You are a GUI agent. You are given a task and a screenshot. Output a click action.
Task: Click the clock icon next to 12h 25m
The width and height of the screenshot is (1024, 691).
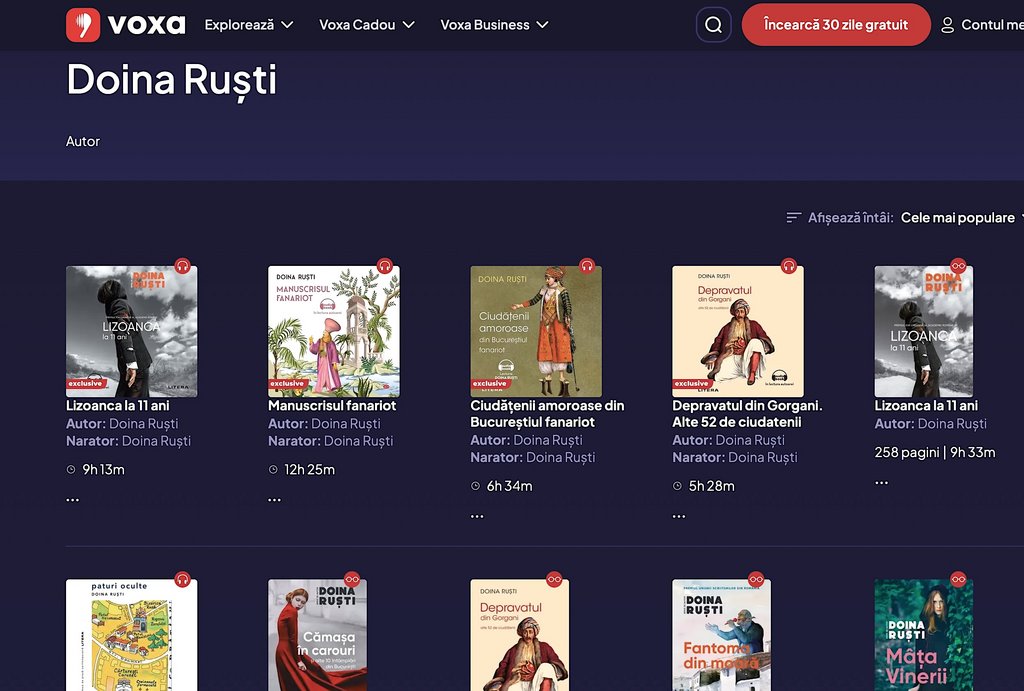pos(273,470)
